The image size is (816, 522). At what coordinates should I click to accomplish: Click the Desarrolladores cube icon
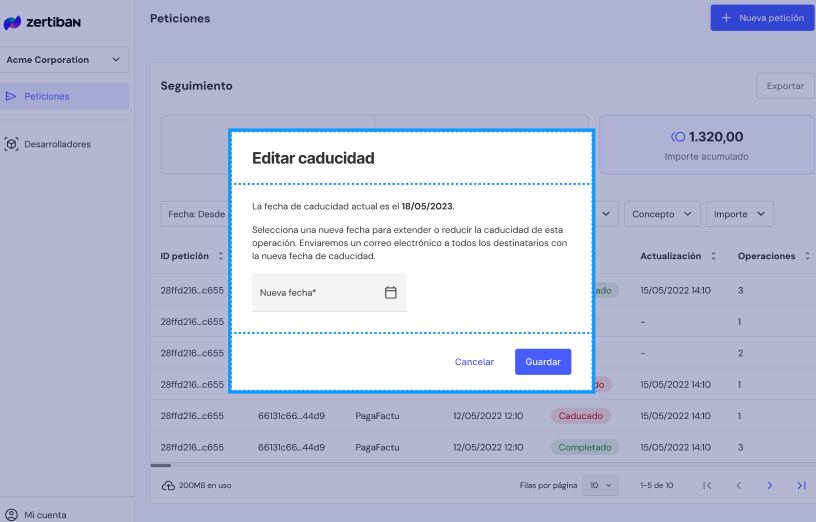pyautogui.click(x=12, y=144)
